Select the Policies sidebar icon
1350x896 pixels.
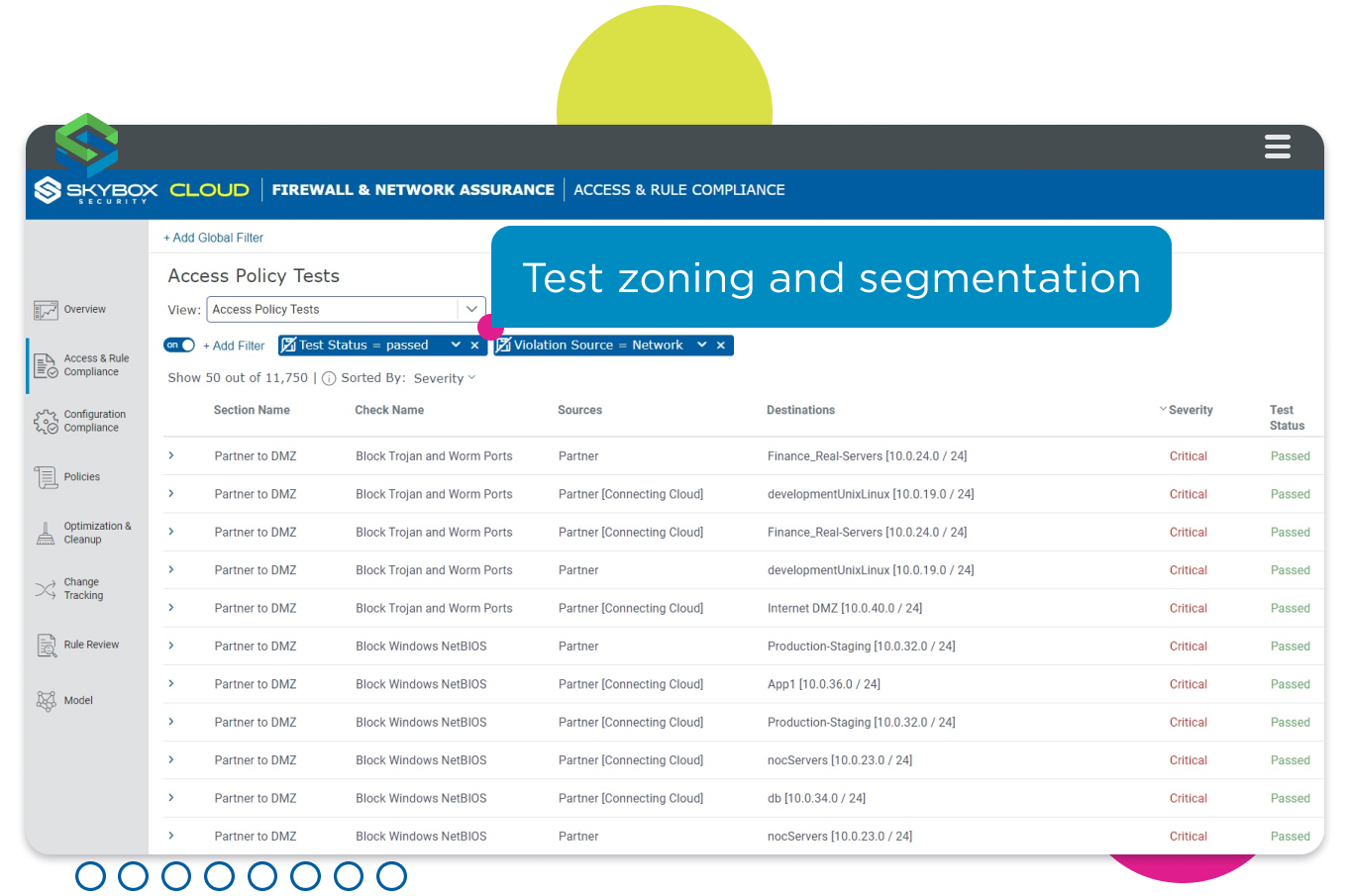pos(46,477)
